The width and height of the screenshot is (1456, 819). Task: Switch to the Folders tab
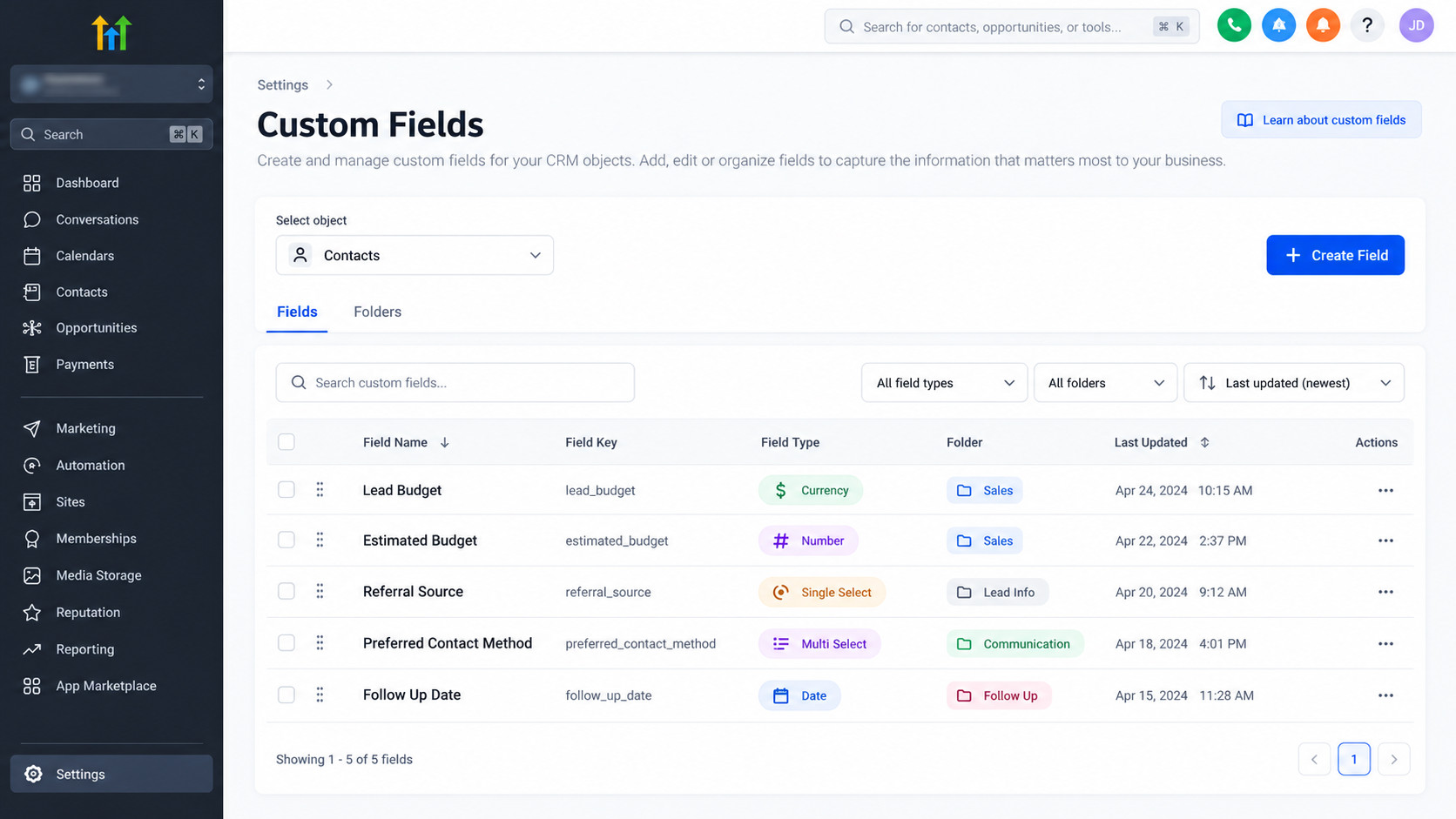point(378,312)
